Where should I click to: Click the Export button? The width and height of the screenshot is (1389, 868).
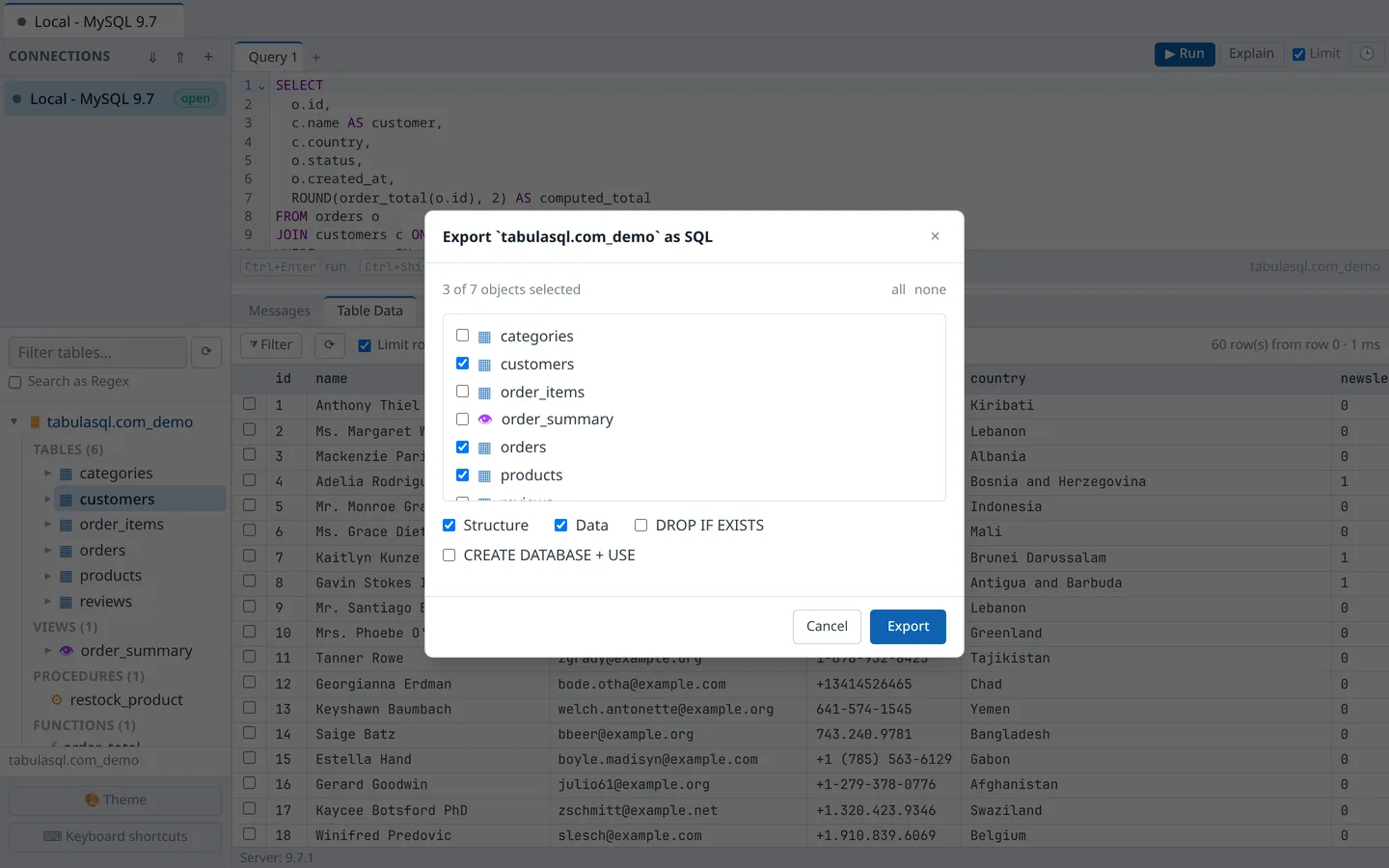point(908,626)
